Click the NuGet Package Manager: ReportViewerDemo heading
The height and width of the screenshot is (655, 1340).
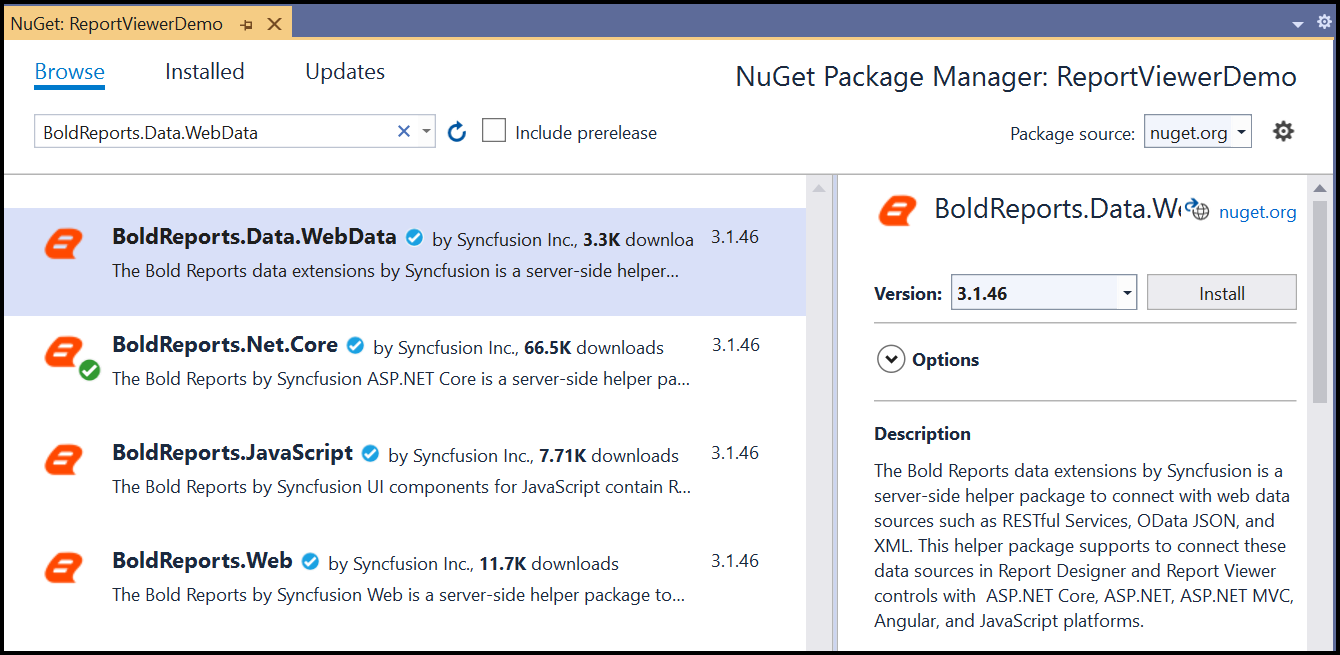point(1016,77)
